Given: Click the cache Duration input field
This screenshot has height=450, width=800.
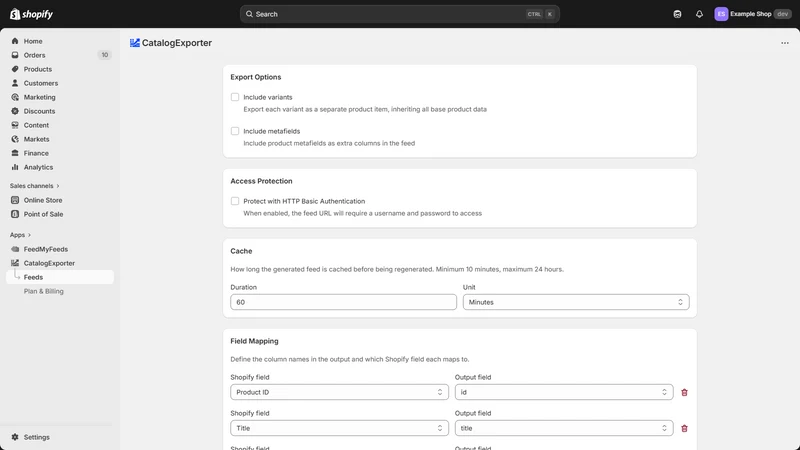Looking at the screenshot, I should (343, 302).
